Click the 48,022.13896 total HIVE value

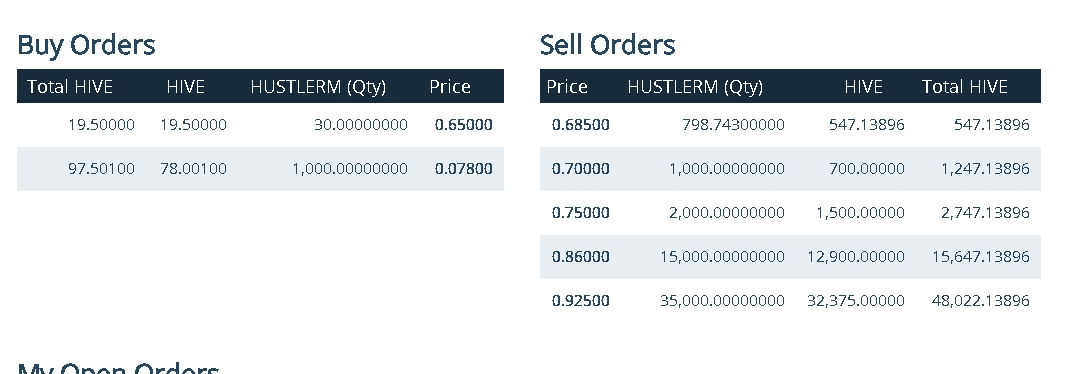point(980,300)
